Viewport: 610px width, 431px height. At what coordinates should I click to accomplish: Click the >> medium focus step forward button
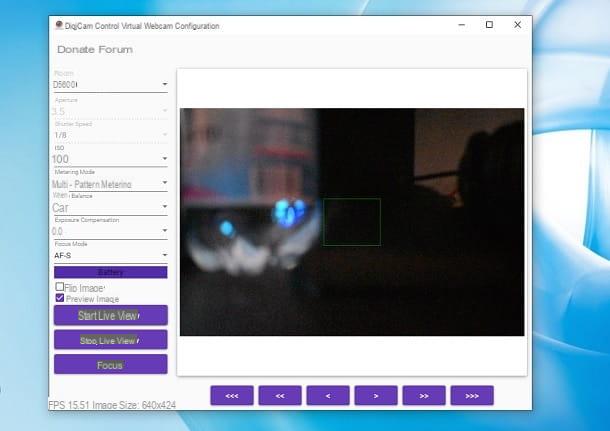pos(424,396)
